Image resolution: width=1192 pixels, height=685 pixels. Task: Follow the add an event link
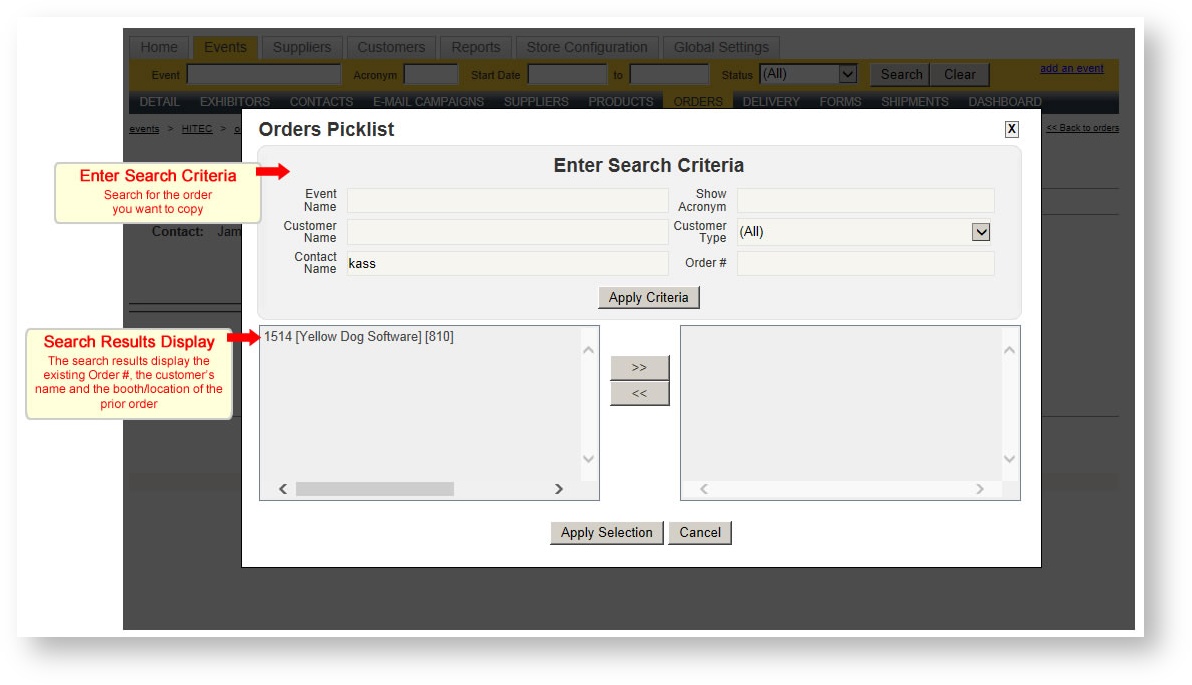(x=1071, y=69)
